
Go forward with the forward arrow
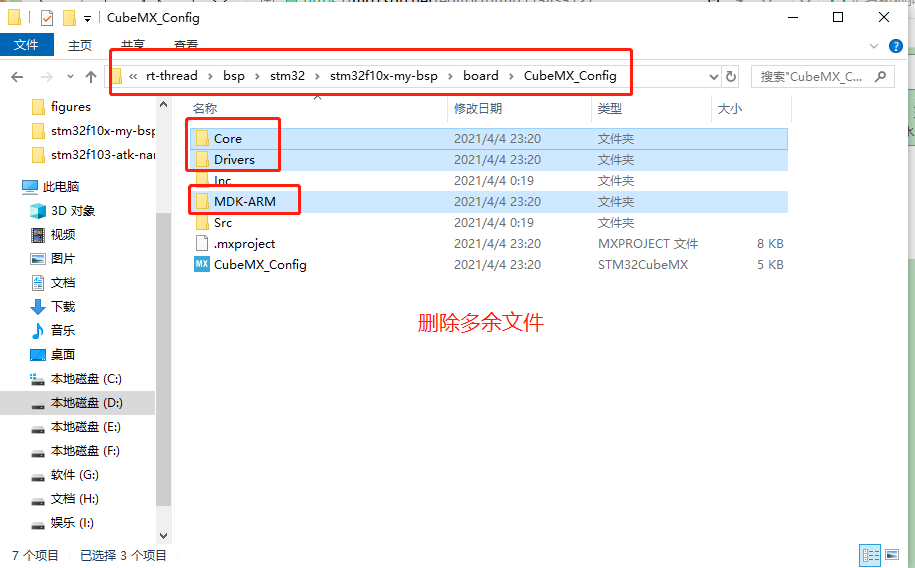click(47, 76)
